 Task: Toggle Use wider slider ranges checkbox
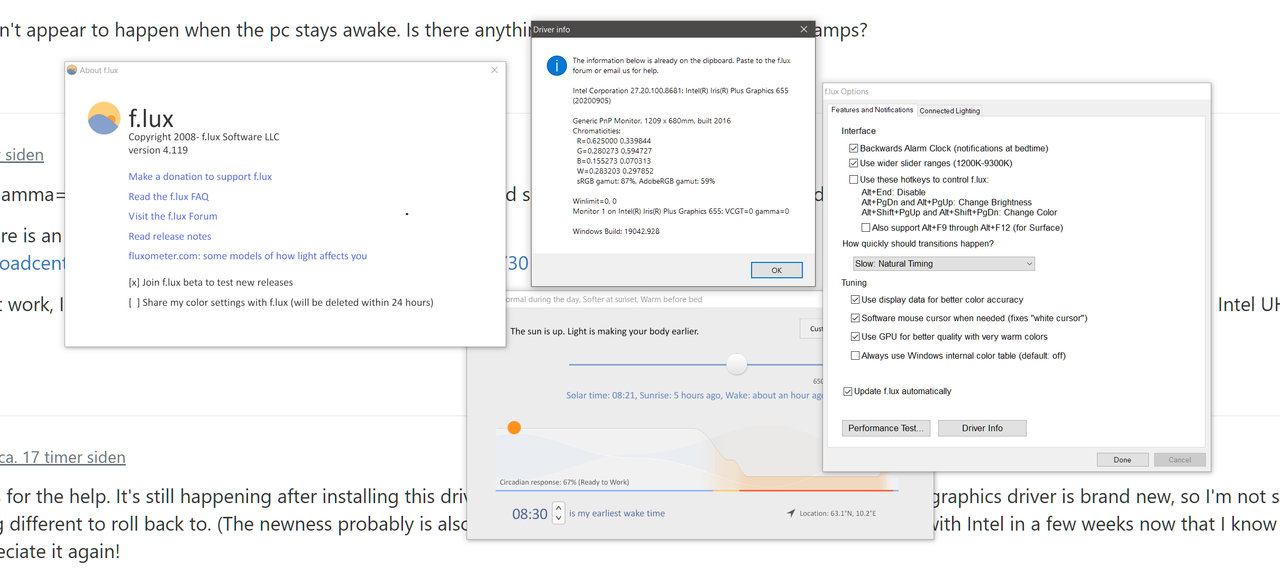(853, 163)
